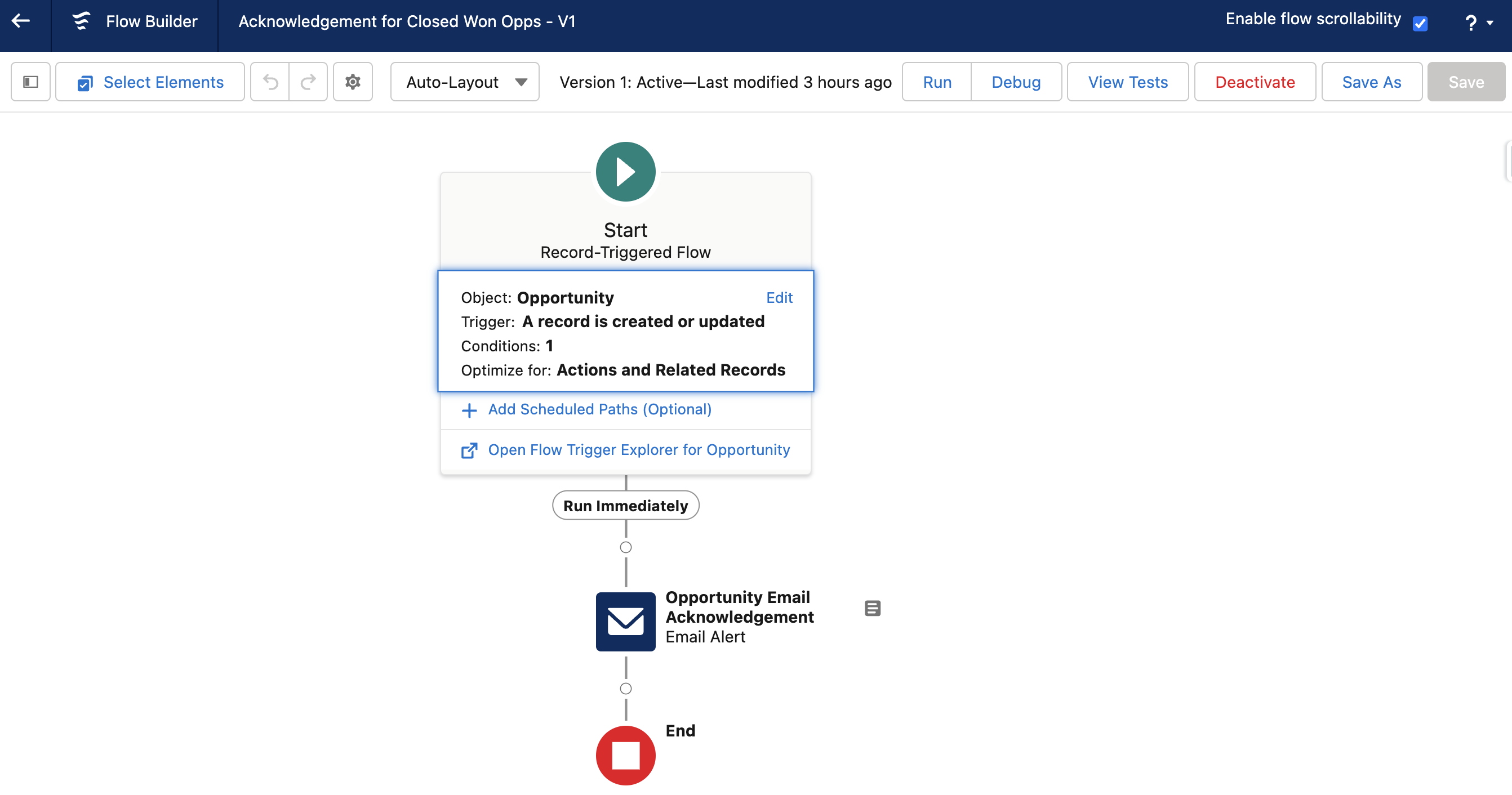The height and width of the screenshot is (795, 1512).
Task: Click the undo arrow icon
Action: pos(270,82)
